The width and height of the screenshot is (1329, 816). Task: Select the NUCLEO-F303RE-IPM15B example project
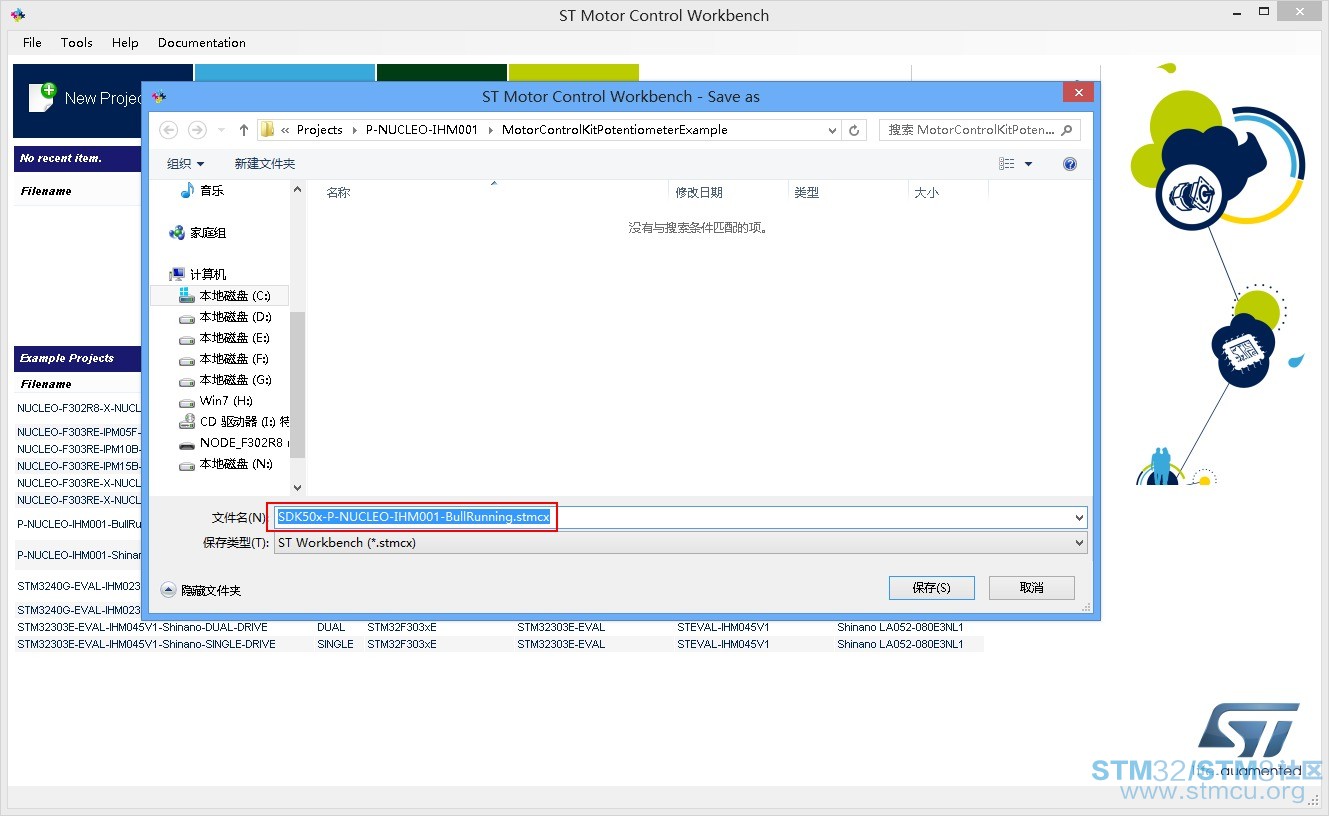pos(79,466)
